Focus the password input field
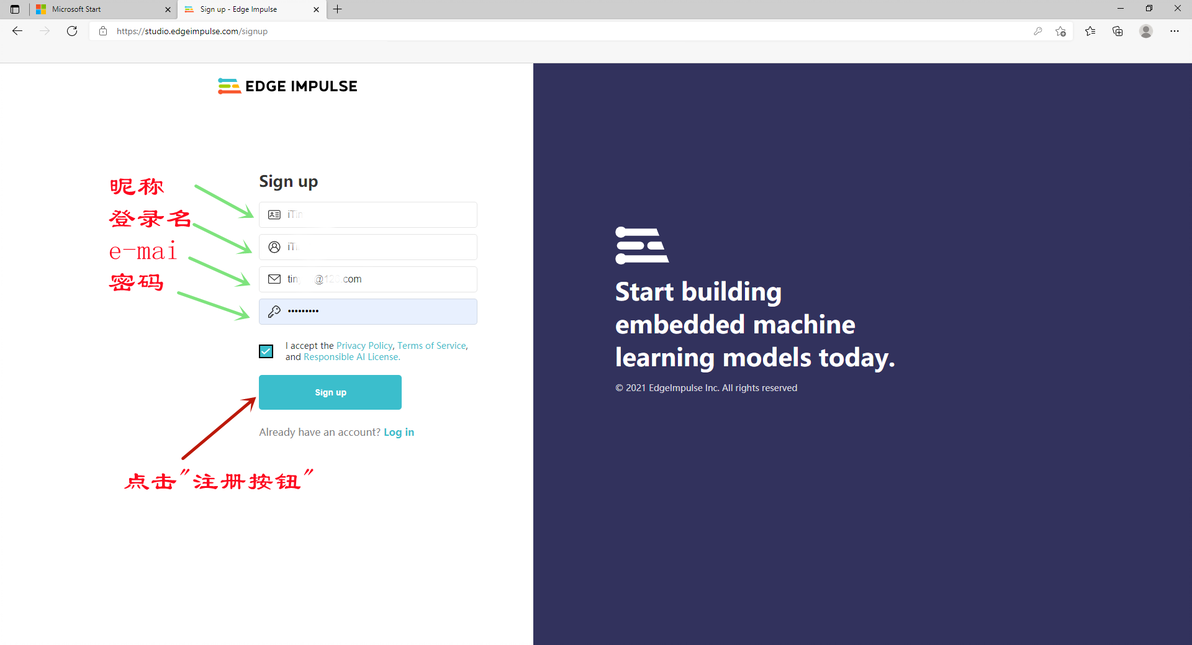This screenshot has height=645, width=1192. coord(368,311)
